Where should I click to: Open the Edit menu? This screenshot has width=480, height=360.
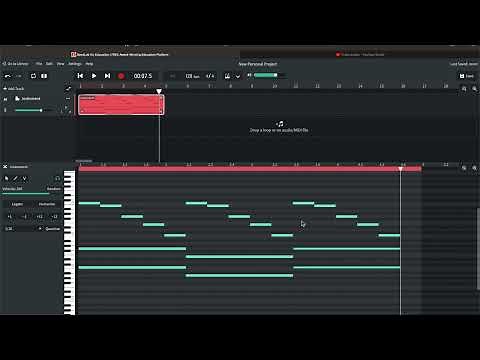coord(49,63)
